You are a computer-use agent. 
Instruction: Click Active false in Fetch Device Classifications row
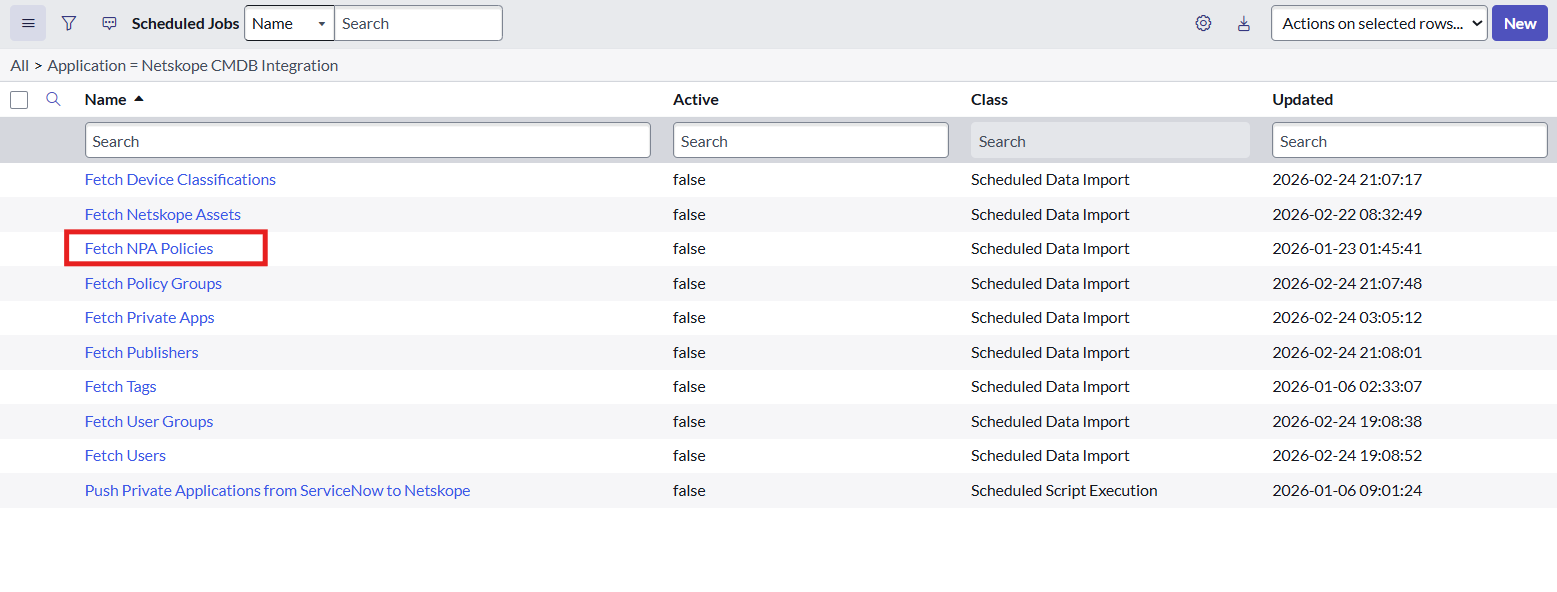689,180
